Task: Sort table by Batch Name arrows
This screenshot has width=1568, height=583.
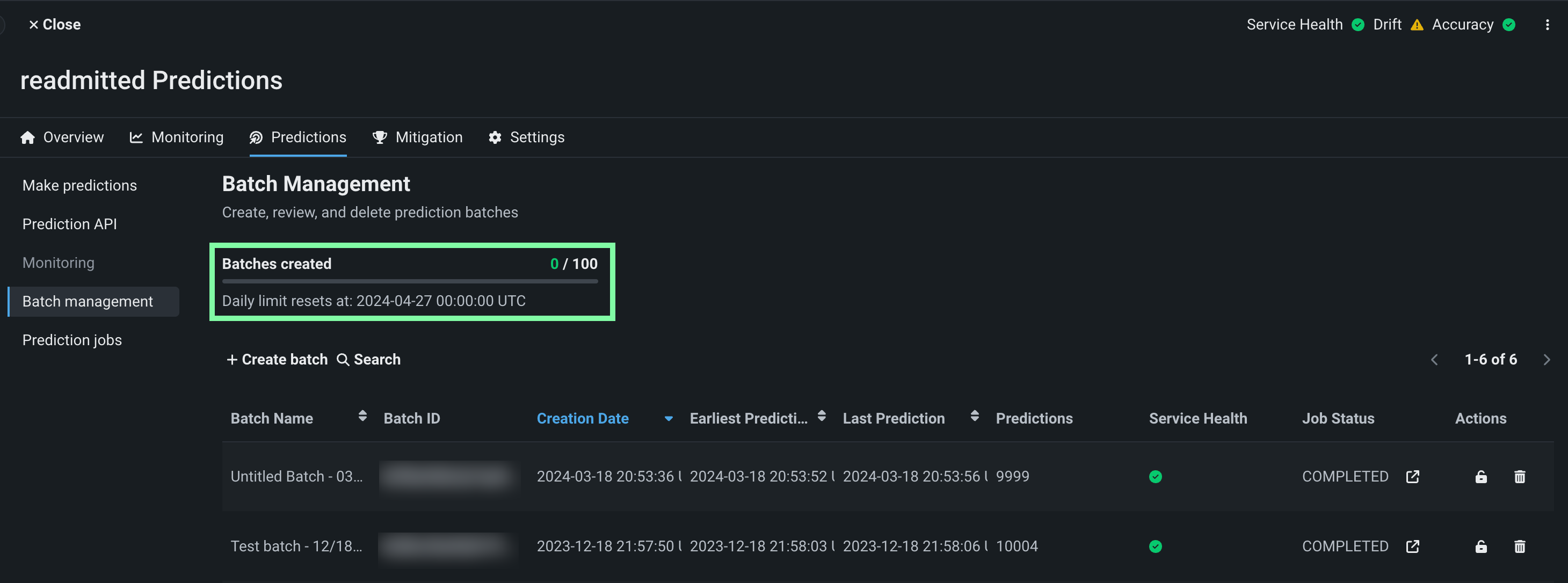Action: tap(362, 416)
